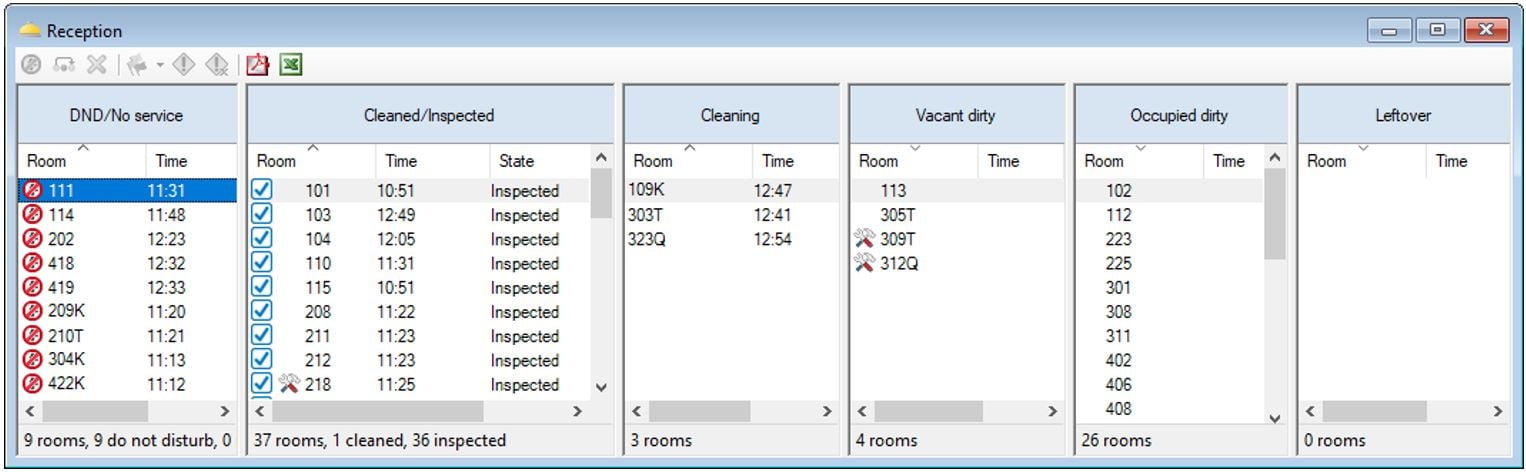Uncheck the checkbox for room 101
The width and height of the screenshot is (1526, 472).
pos(262,190)
